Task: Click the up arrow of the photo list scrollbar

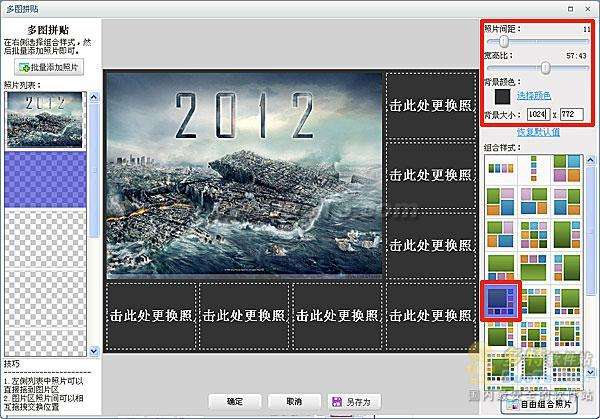Action: 94,97
